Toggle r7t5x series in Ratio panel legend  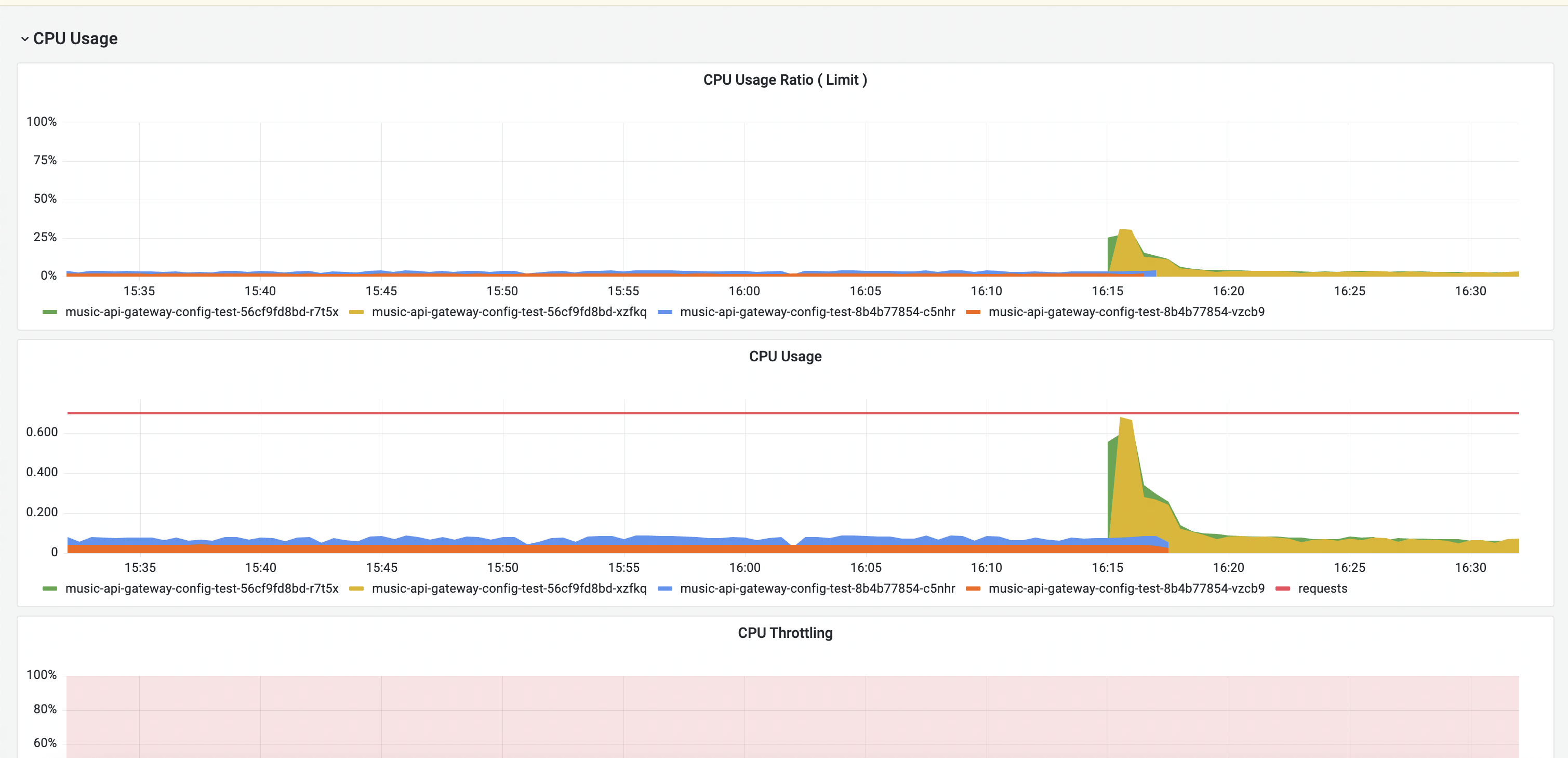[x=202, y=312]
